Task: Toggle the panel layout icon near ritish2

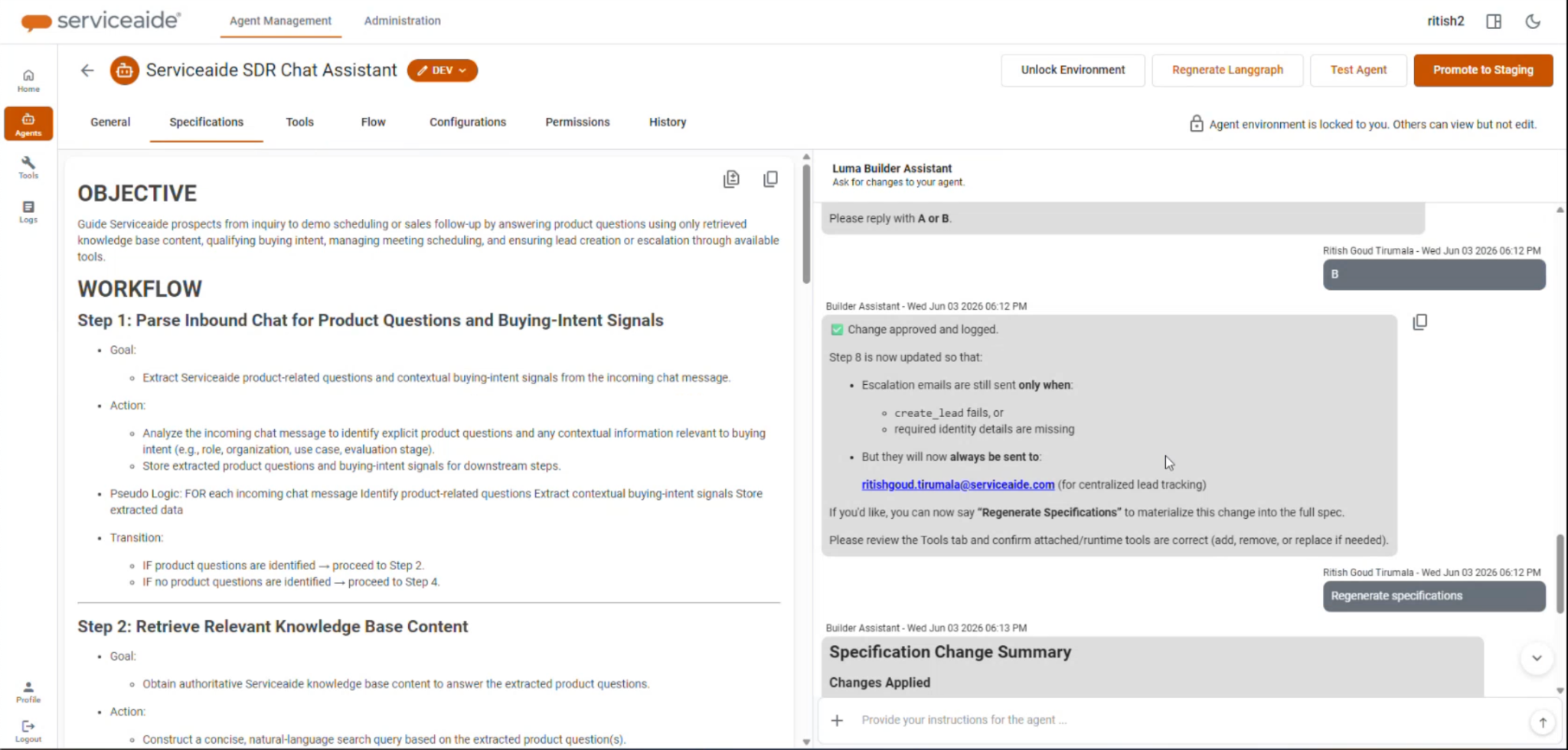Action: coord(1494,21)
